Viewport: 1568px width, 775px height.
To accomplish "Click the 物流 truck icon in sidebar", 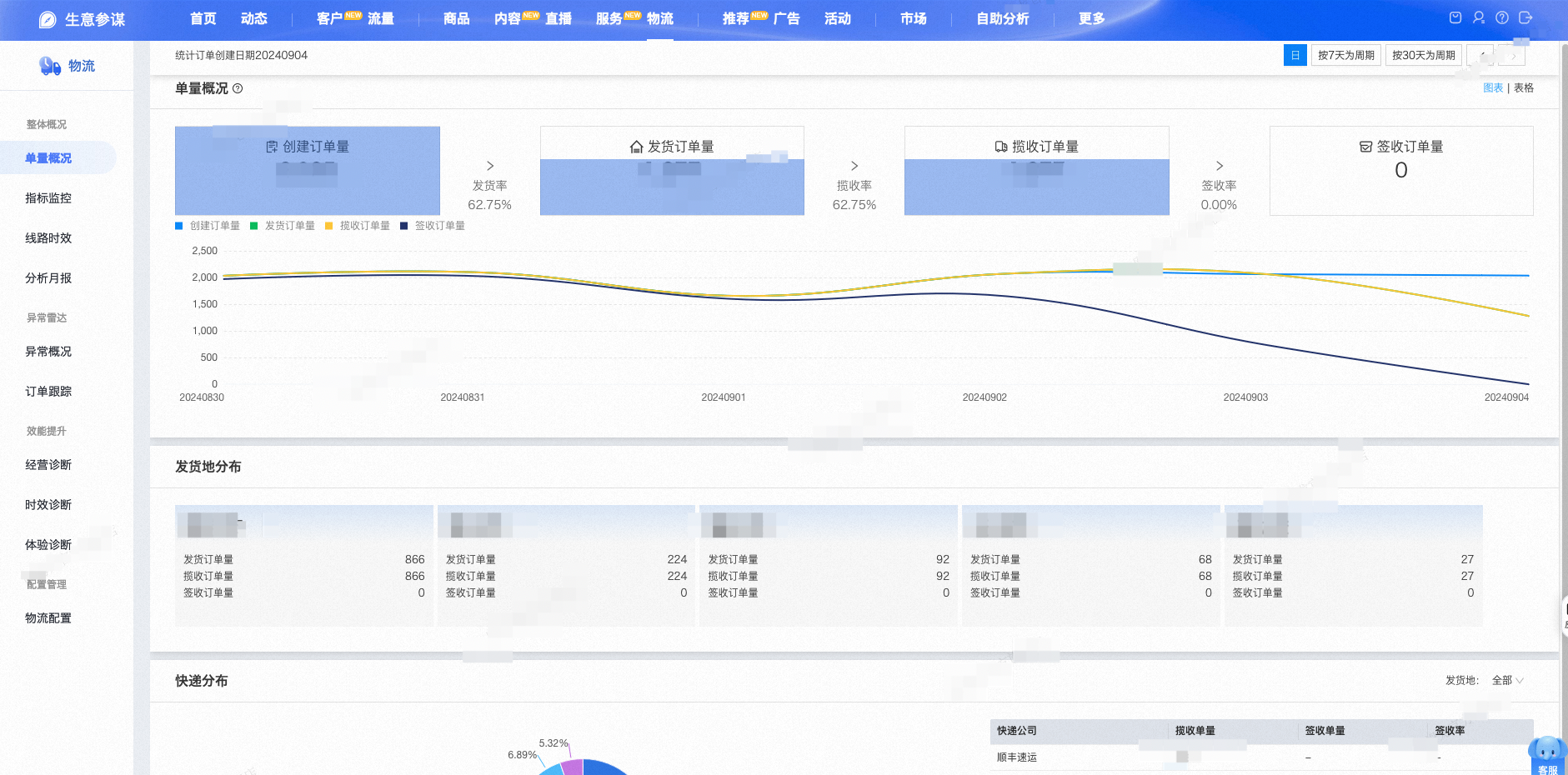I will (50, 66).
